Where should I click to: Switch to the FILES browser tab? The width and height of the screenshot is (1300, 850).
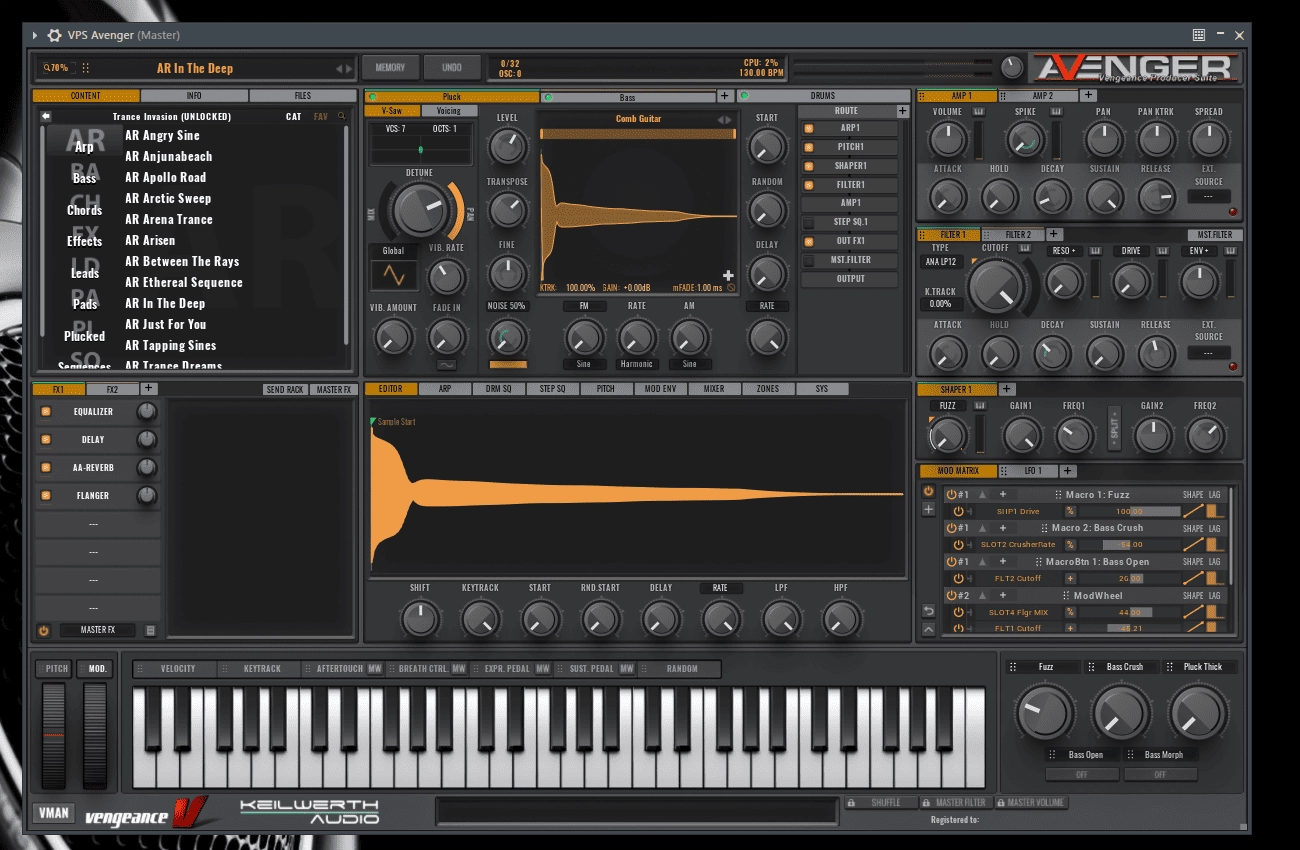point(302,96)
